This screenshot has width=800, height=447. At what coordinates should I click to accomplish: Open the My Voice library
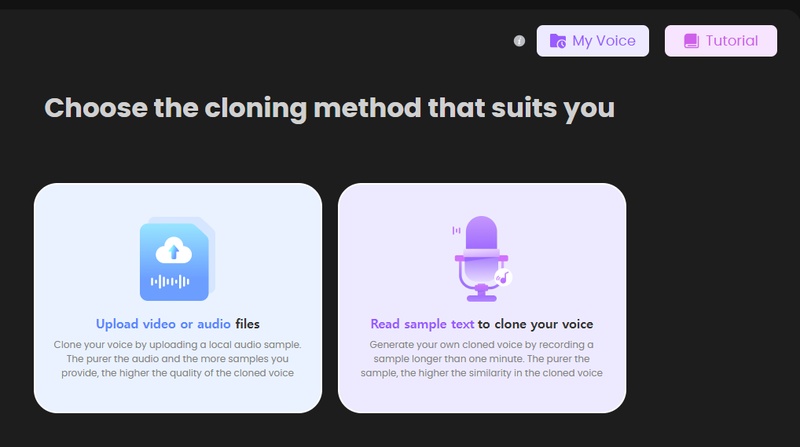pos(593,41)
